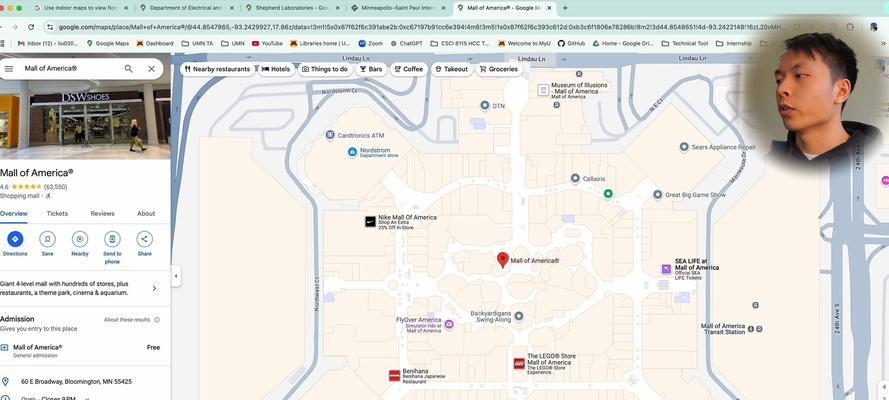
Task: Click The LEGO Store marker
Action: tap(519, 364)
